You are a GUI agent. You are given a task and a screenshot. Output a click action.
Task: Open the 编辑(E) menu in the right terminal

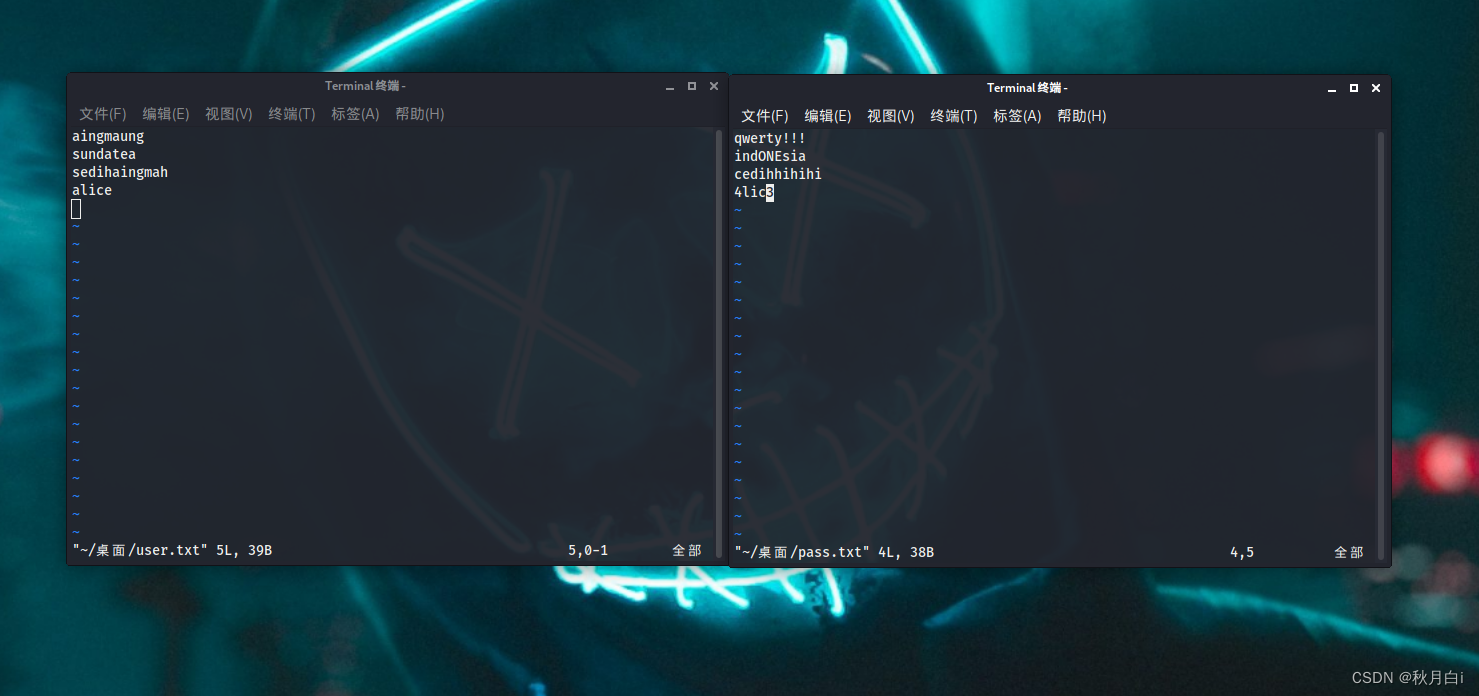[x=827, y=115]
